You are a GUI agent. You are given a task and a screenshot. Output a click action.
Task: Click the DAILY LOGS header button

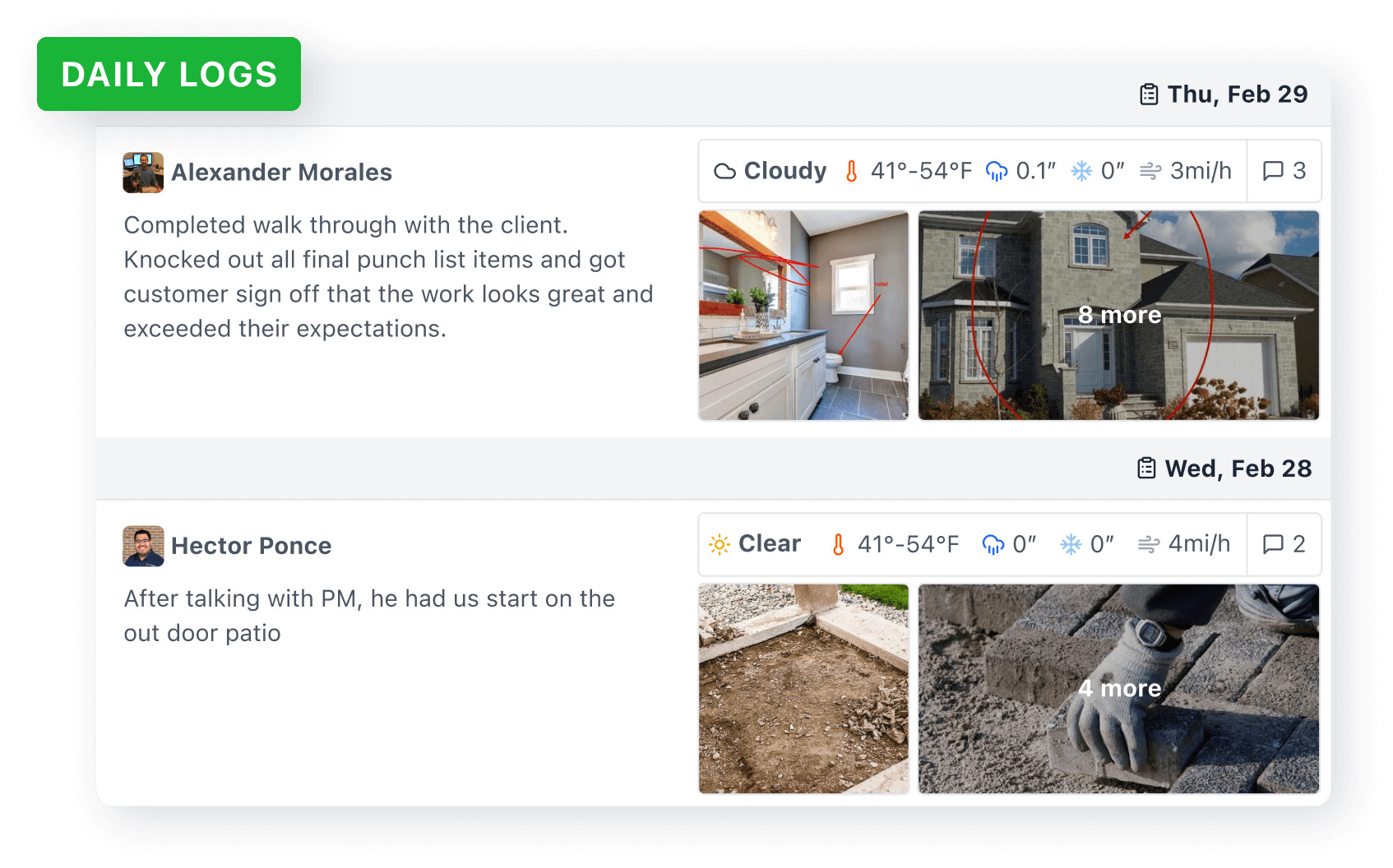(x=169, y=74)
